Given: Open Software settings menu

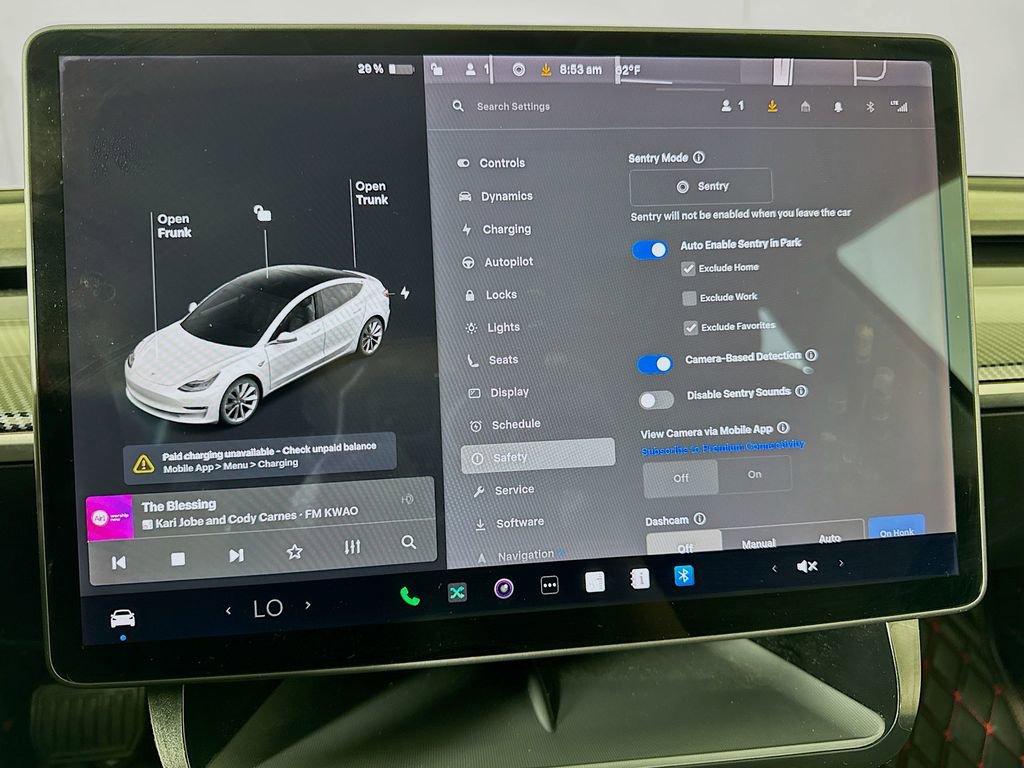Looking at the screenshot, I should 509,522.
